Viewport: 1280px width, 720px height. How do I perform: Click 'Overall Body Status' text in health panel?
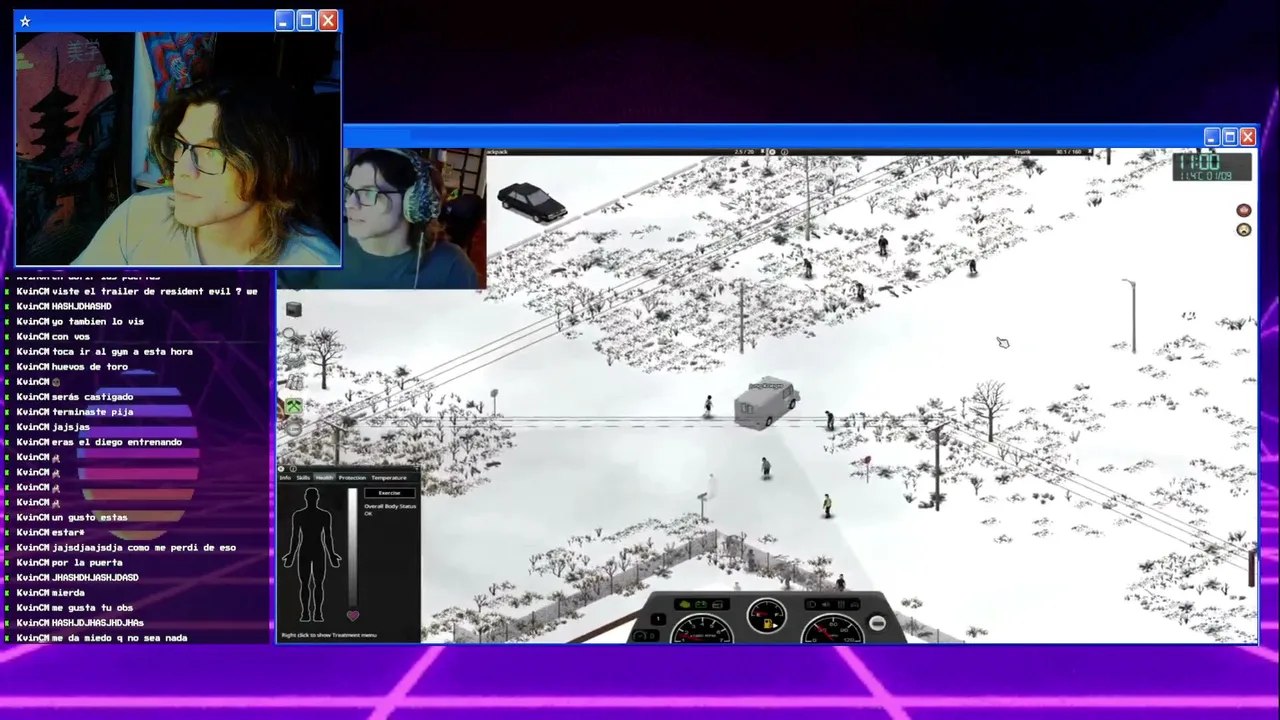390,506
